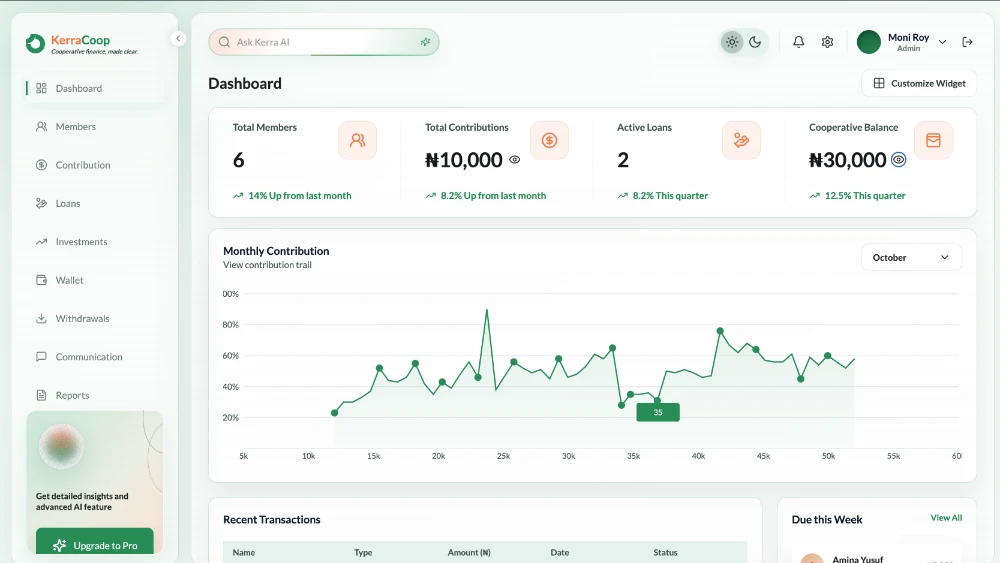Click the Total Contributions dollar icon
This screenshot has width=1000, height=563.
coord(549,140)
